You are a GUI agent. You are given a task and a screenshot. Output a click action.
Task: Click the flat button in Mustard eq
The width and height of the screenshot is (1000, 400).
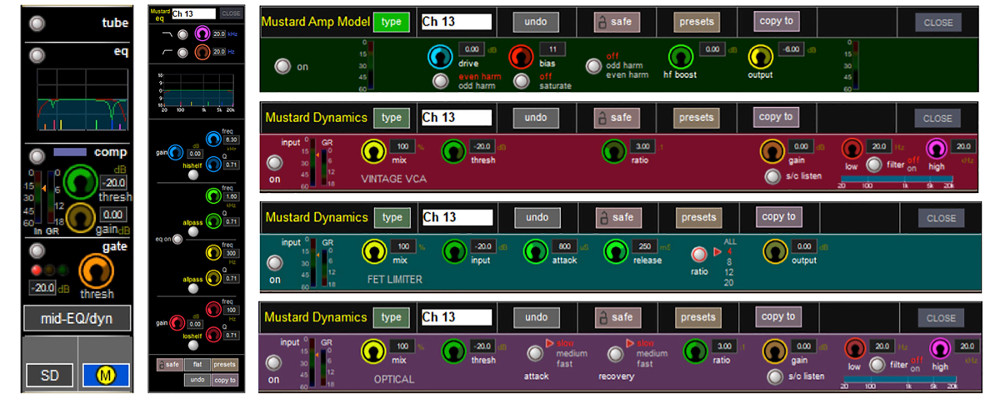[x=196, y=365]
